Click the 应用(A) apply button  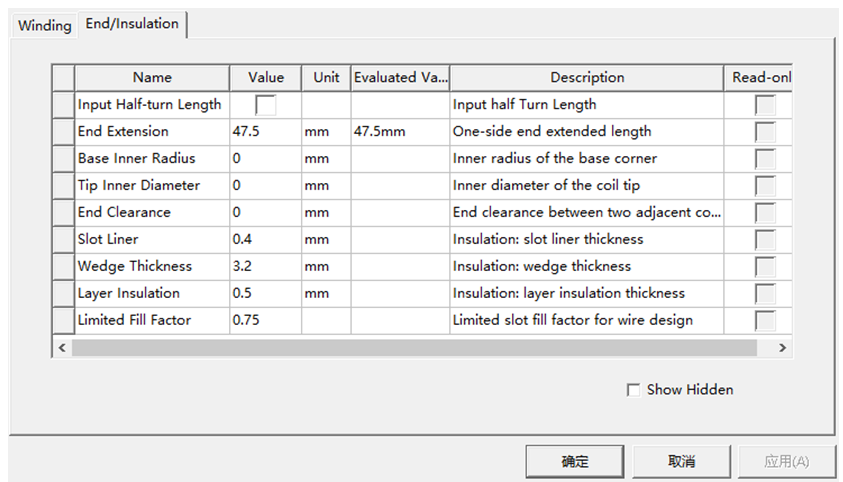click(x=787, y=461)
